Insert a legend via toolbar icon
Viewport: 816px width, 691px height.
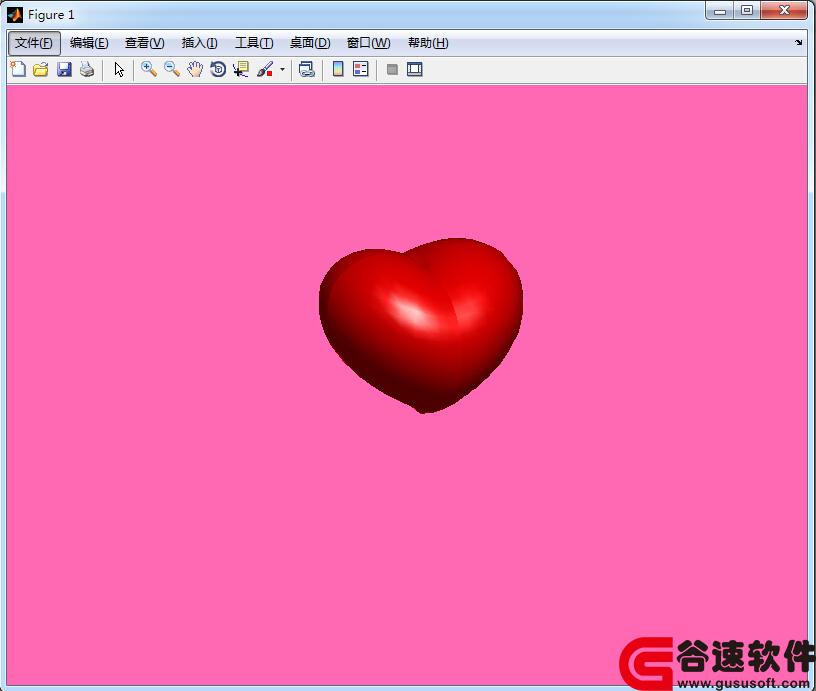point(361,69)
